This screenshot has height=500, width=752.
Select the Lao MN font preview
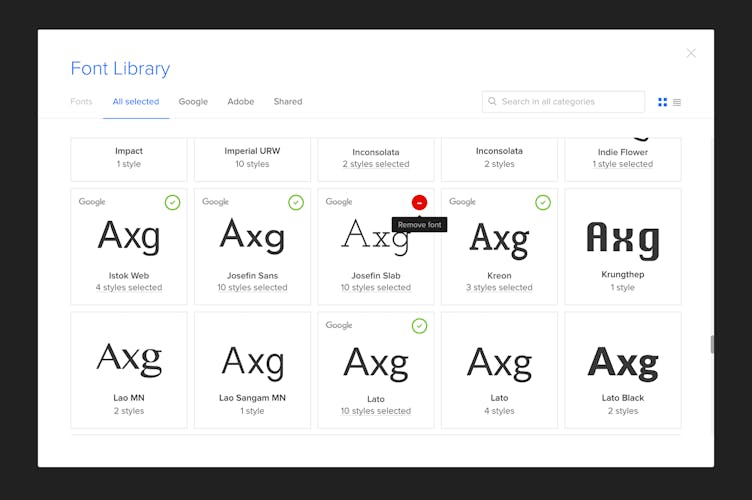(129, 360)
